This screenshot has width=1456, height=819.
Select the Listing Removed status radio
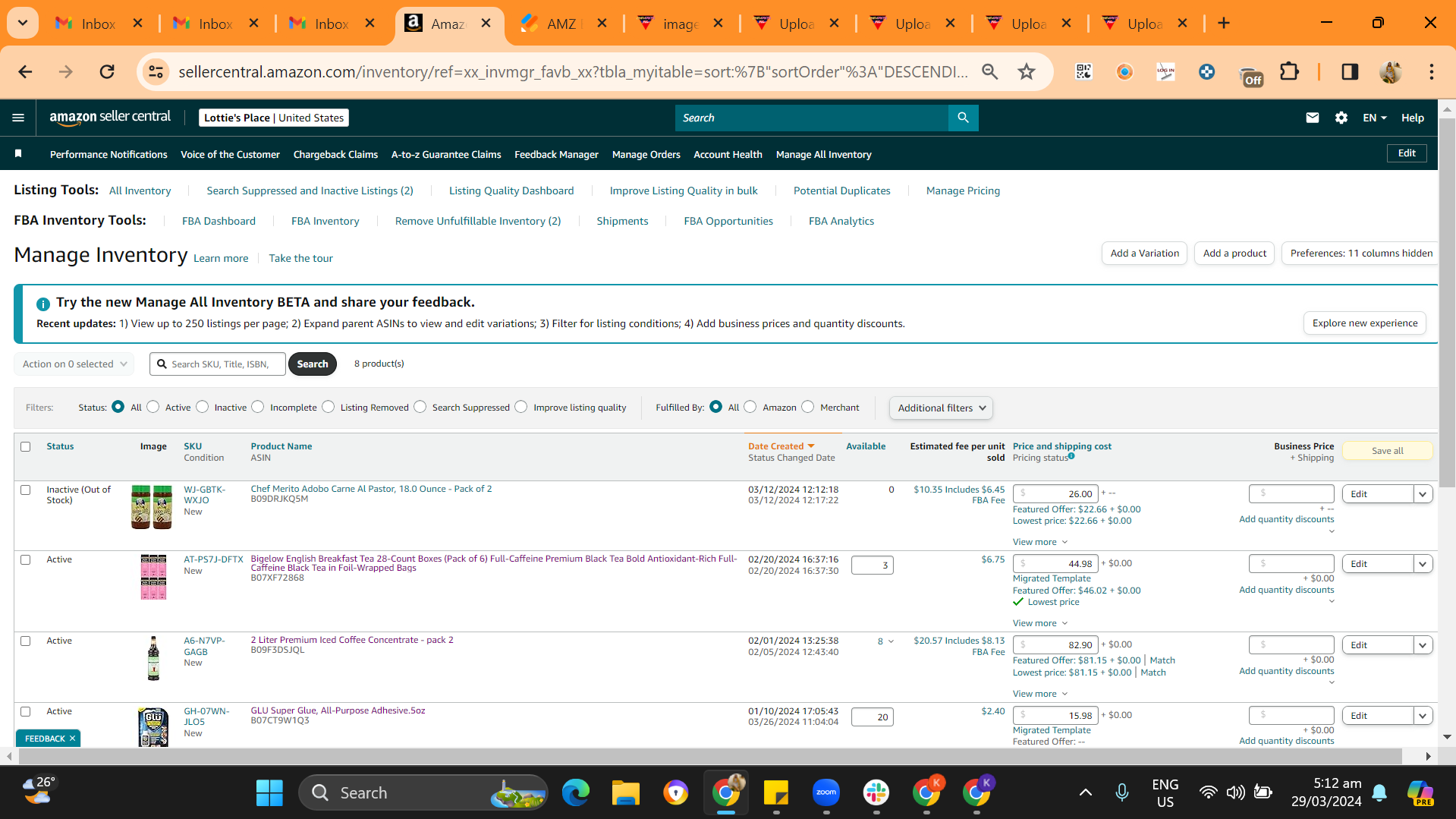click(329, 407)
